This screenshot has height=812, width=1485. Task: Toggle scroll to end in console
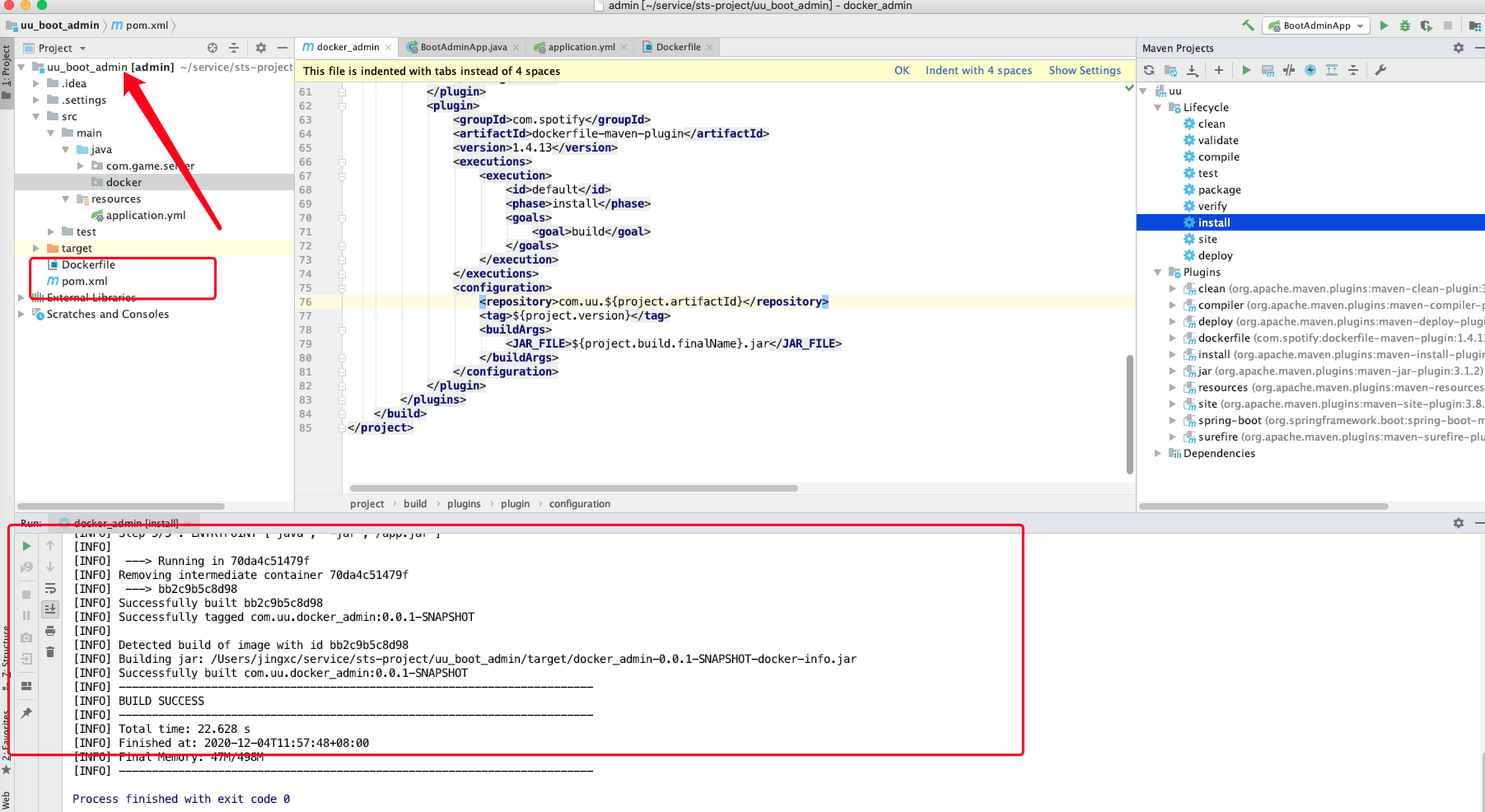[x=50, y=609]
